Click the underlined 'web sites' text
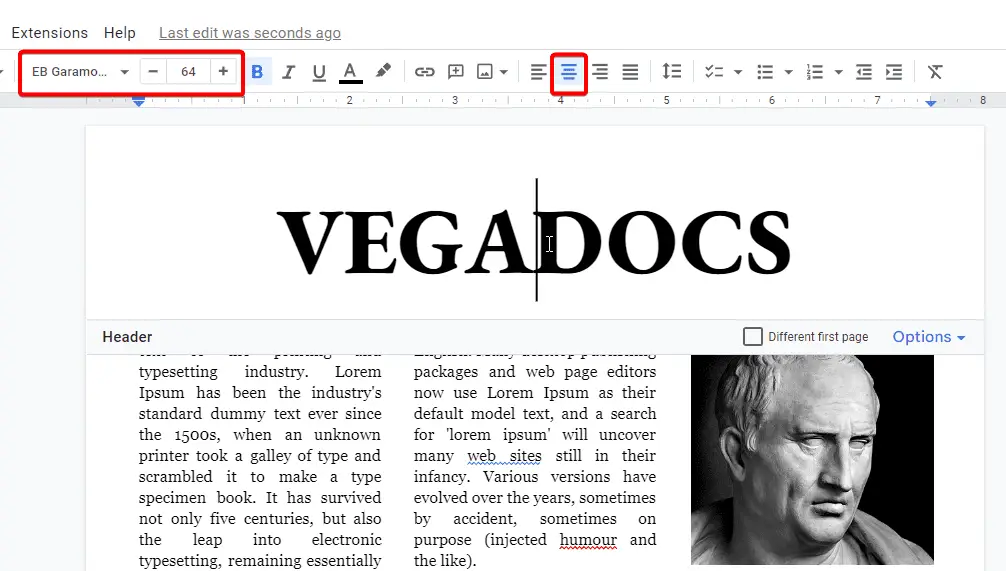This screenshot has width=1006, height=571. click(x=504, y=456)
